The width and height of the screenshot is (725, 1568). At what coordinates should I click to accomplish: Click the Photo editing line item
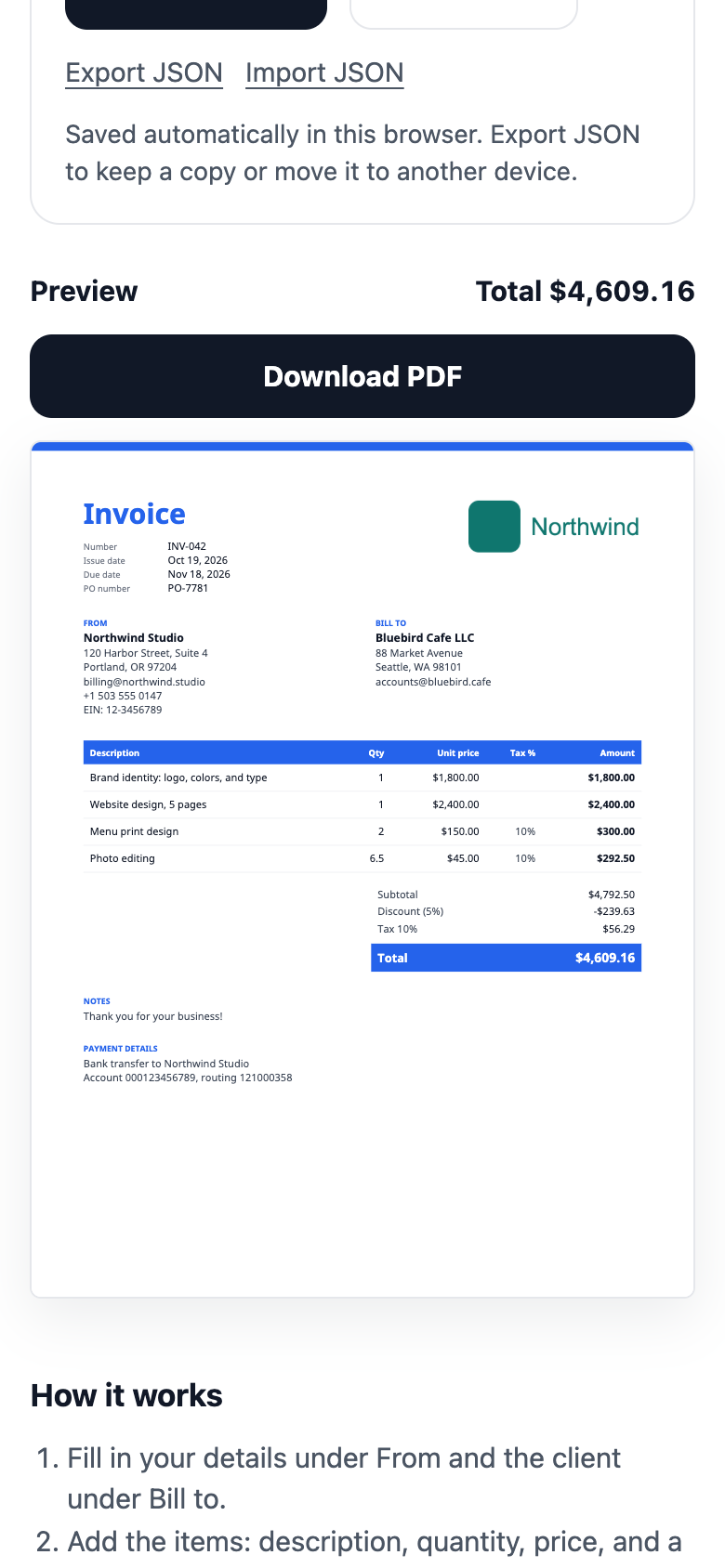[x=362, y=858]
